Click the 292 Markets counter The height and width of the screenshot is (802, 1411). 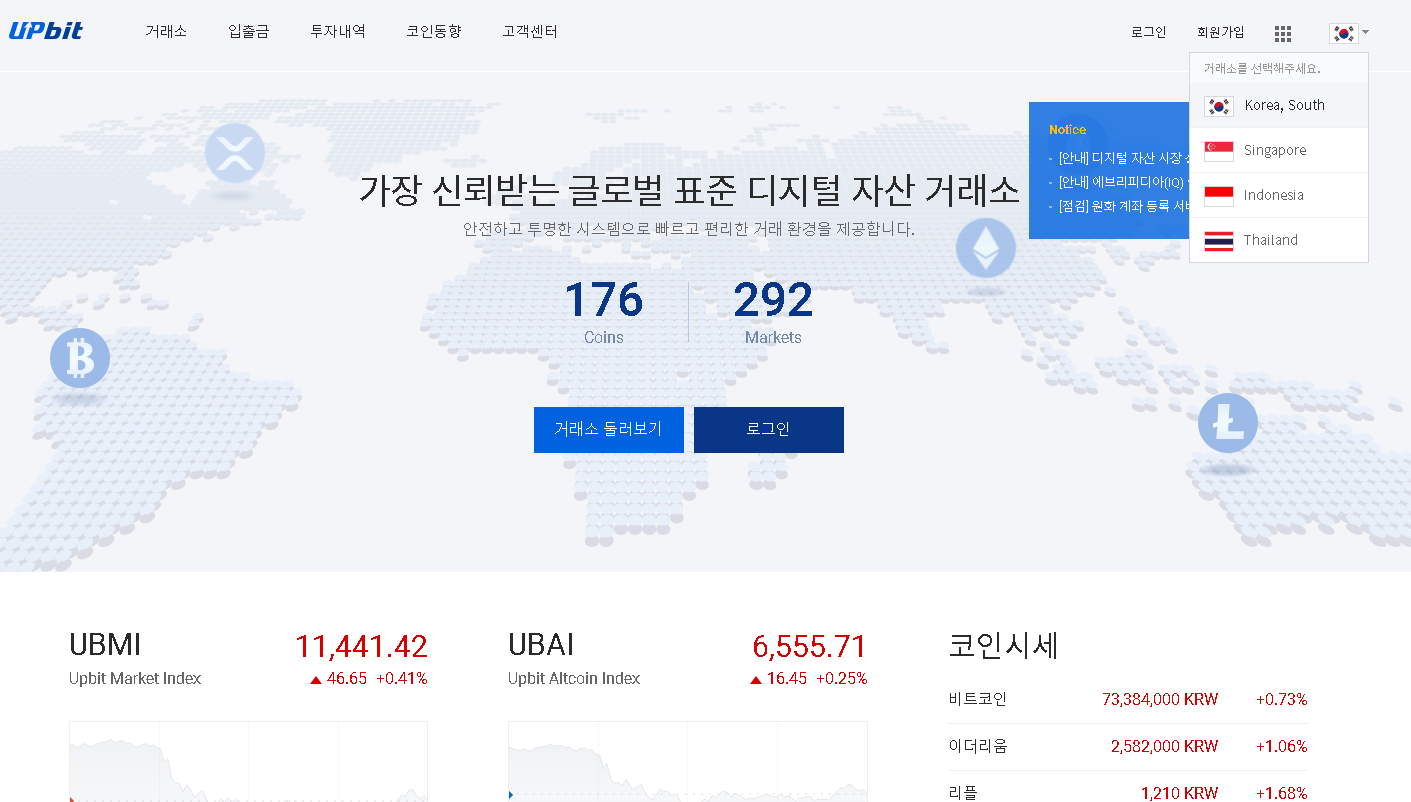(x=773, y=312)
